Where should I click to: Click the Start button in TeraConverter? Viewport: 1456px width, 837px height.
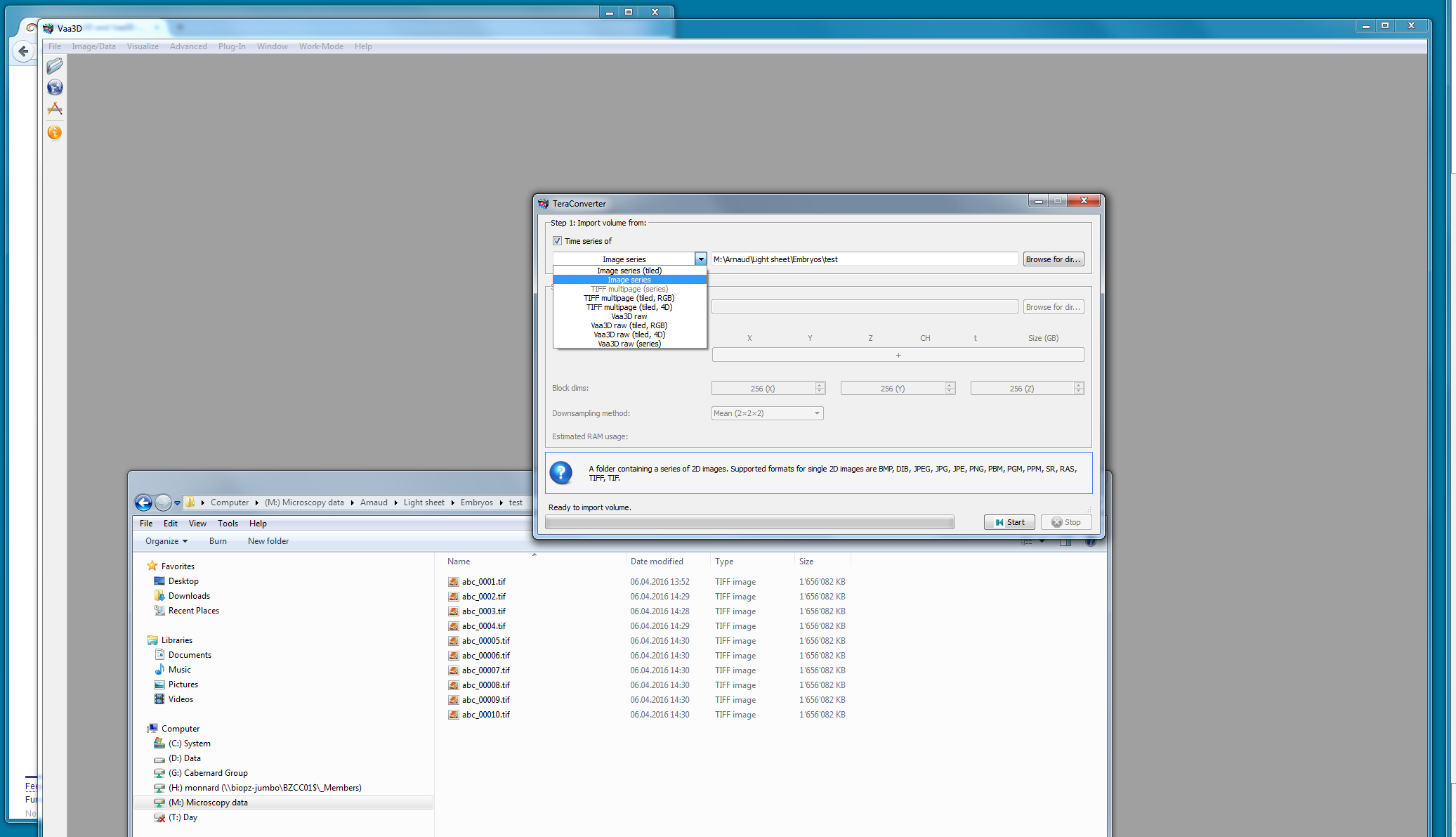point(1009,522)
